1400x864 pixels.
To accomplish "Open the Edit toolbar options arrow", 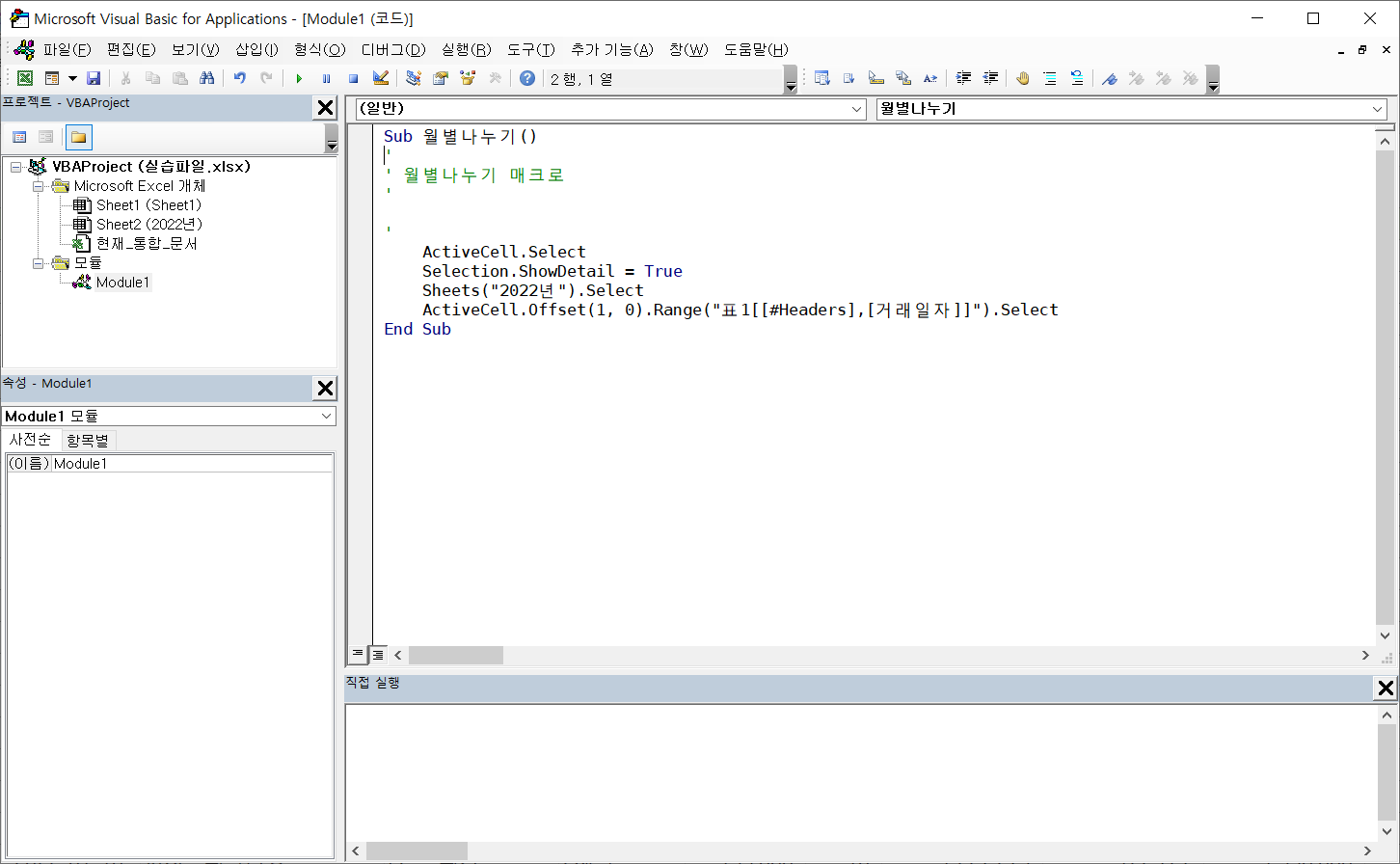I will click(1213, 79).
